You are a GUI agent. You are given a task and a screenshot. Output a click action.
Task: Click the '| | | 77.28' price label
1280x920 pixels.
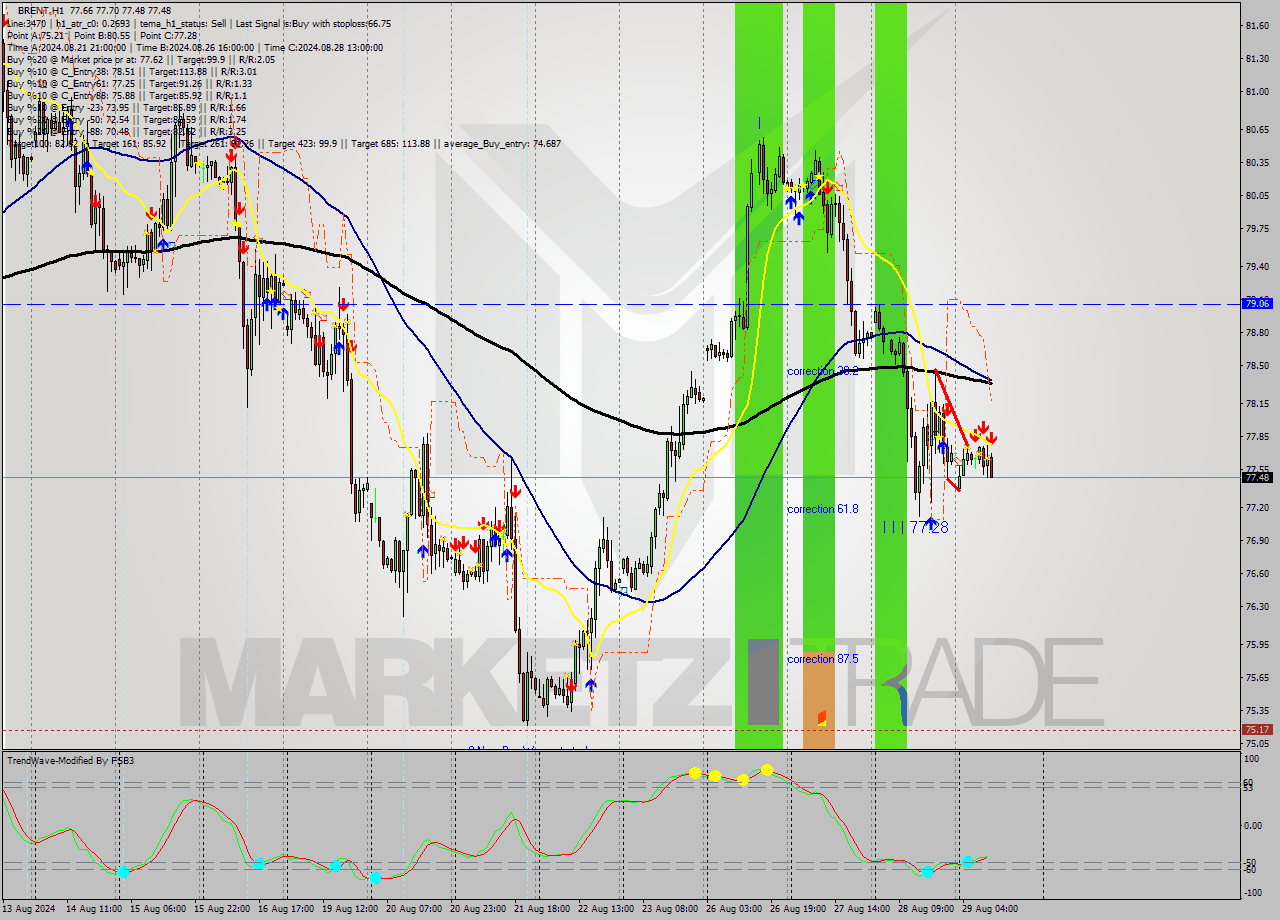[915, 527]
